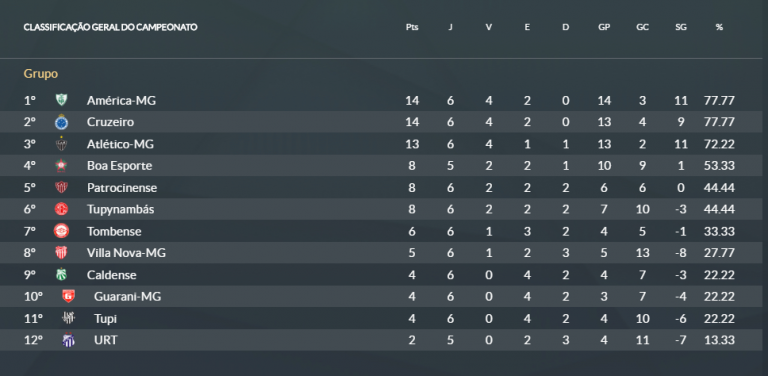768x376 pixels.
Task: Open the Tupi team name link
Action: [x=105, y=319]
